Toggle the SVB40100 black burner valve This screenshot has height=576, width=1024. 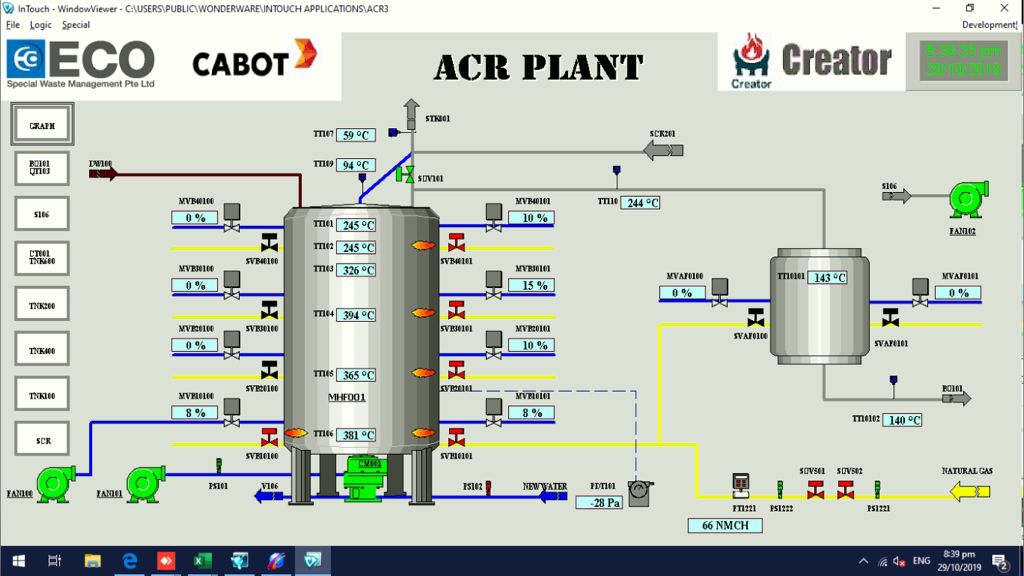click(x=269, y=243)
